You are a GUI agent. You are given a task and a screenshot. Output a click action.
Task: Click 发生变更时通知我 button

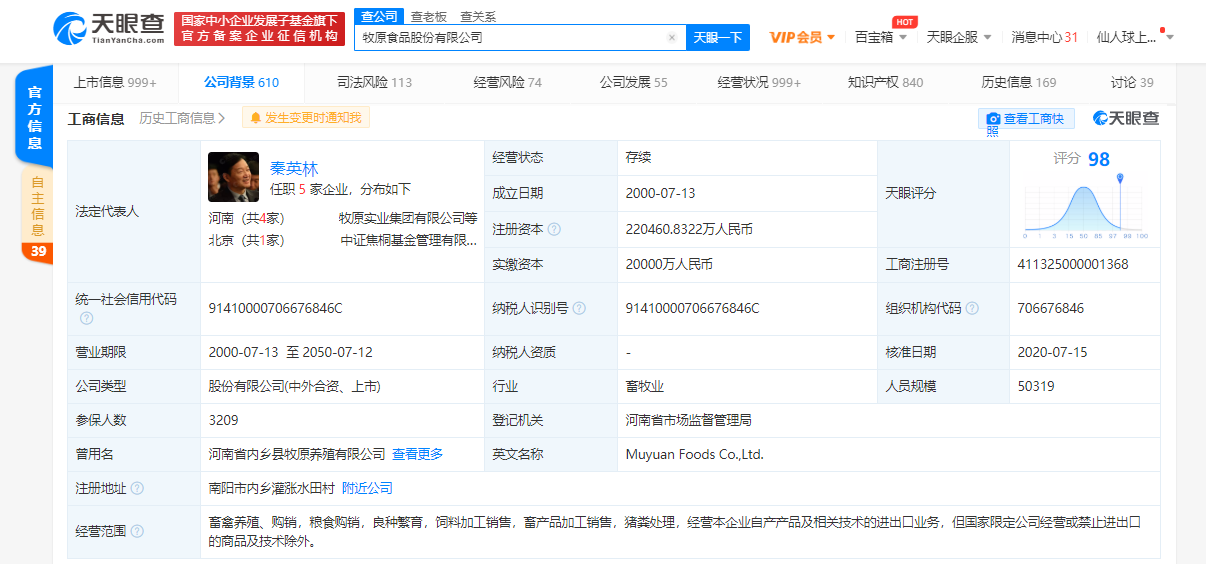point(306,118)
